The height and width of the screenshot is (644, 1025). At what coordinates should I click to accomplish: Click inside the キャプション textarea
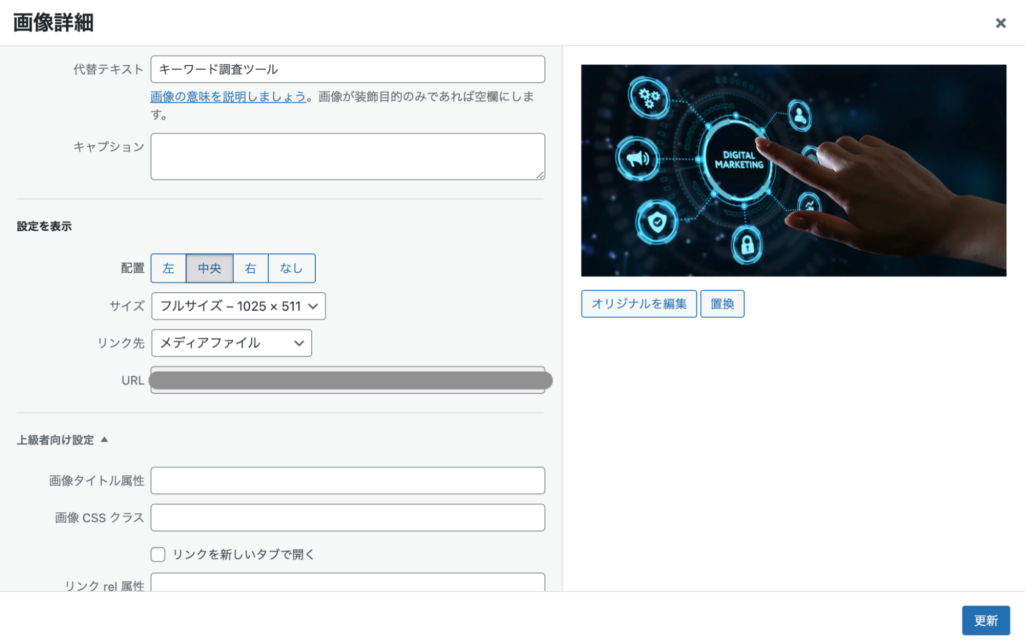tap(347, 156)
